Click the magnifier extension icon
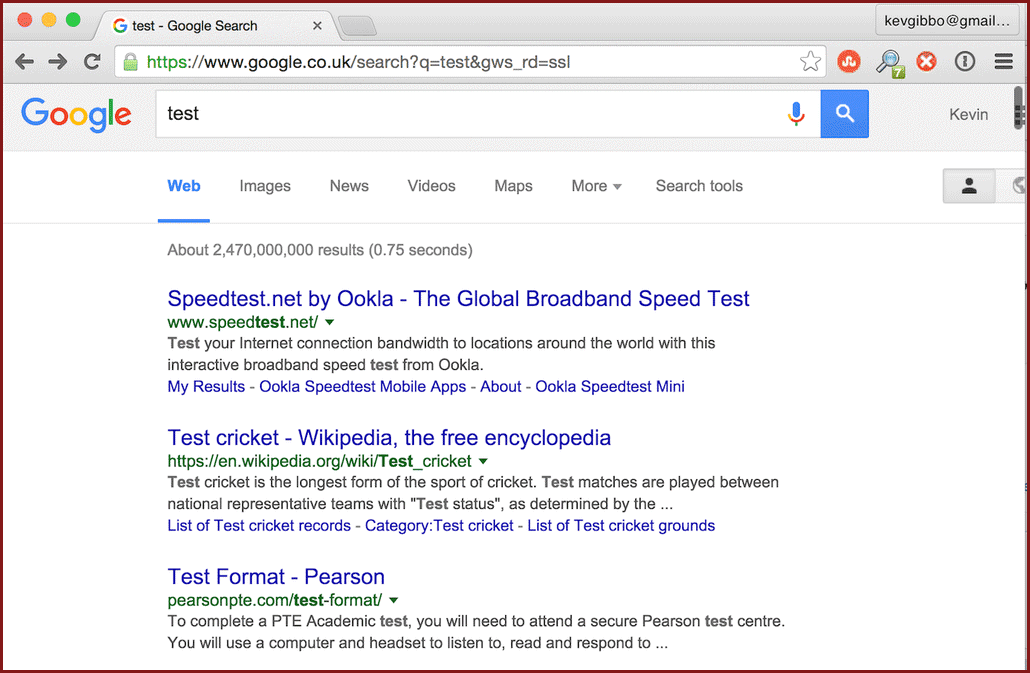Viewport: 1030px width, 673px height. click(x=888, y=63)
